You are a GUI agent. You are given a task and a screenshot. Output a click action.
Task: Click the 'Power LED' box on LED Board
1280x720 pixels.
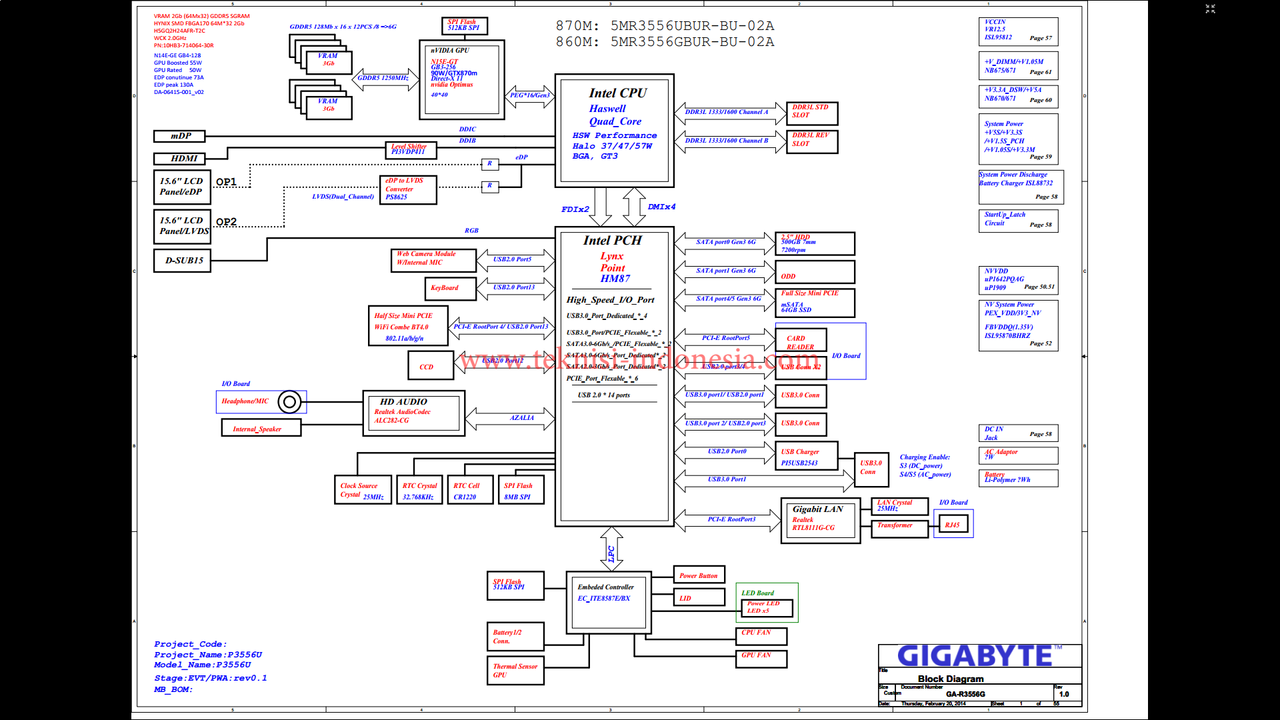tap(768, 607)
